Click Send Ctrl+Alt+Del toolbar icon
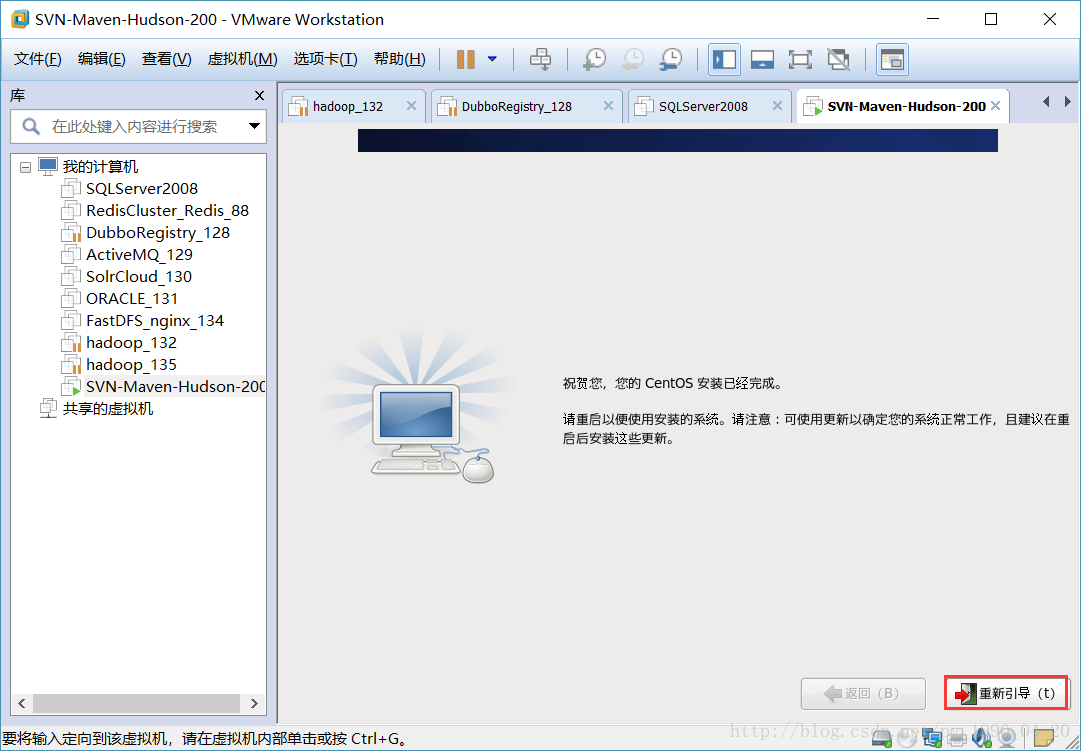 540,59
